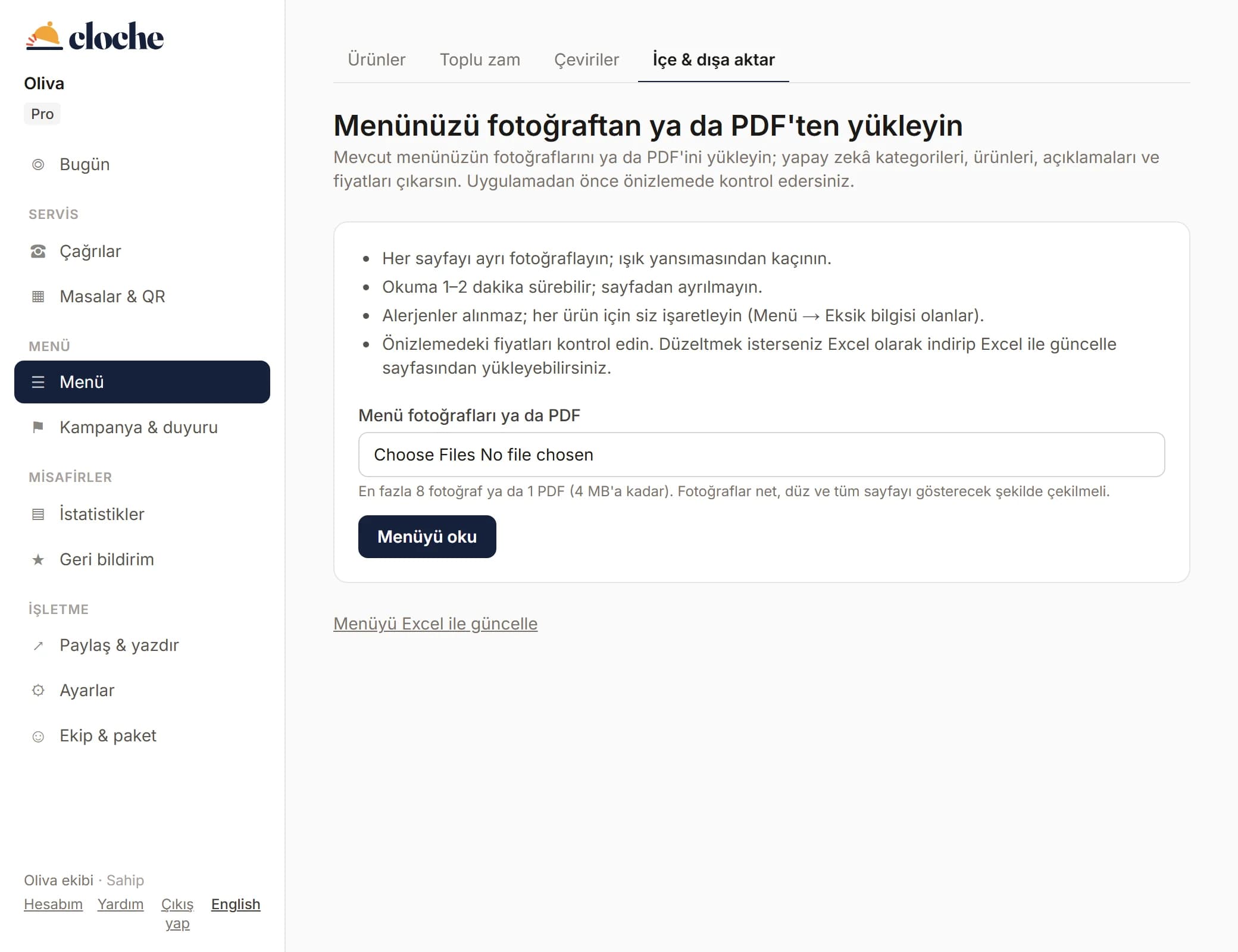The height and width of the screenshot is (952, 1238).
Task: Open Kampanya & duyuru page
Action: coord(142,428)
